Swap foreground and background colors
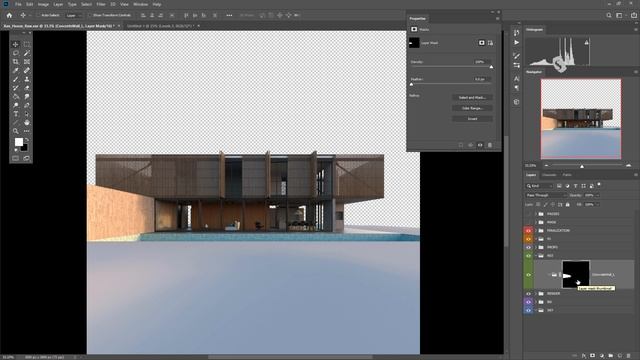 pos(27,140)
